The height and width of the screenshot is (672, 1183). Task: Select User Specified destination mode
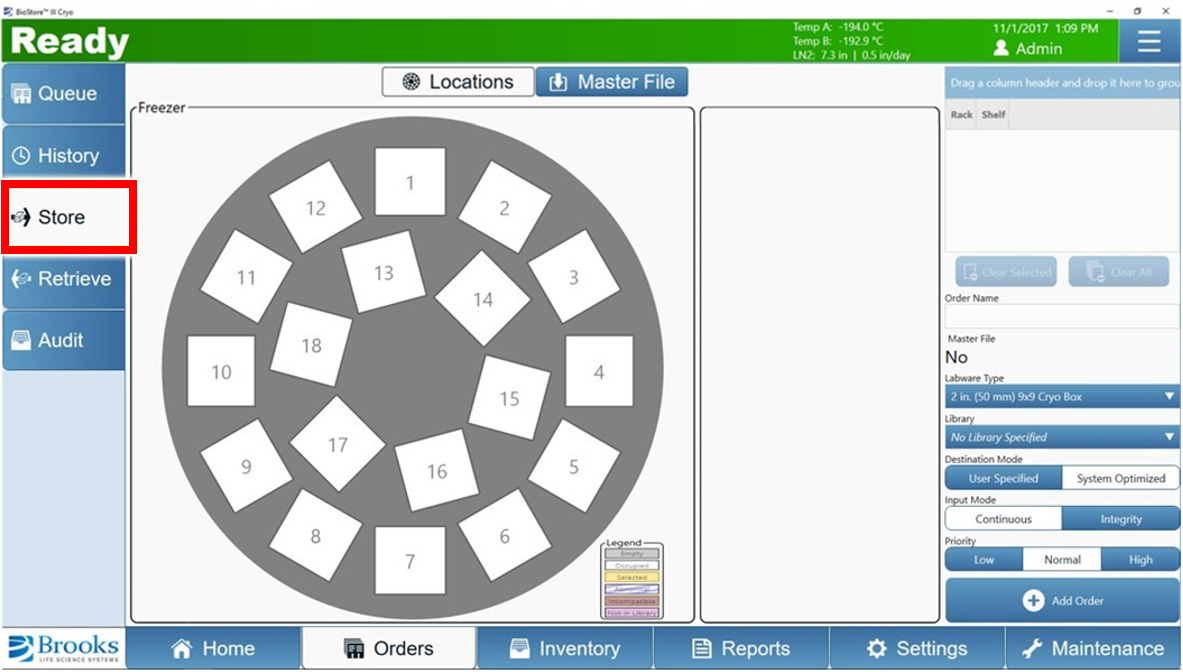(x=1003, y=478)
